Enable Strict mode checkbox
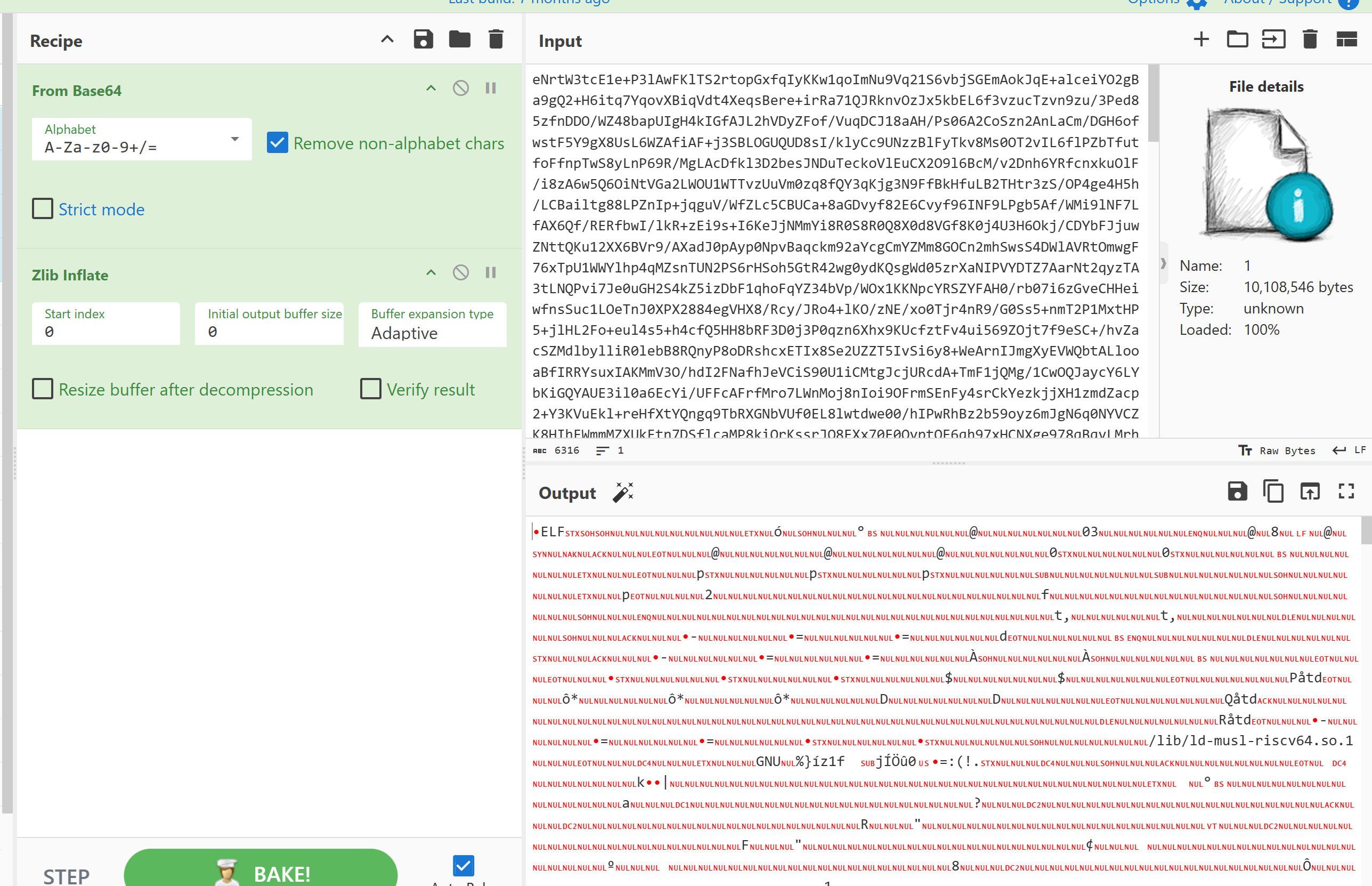The width and height of the screenshot is (1372, 886). [43, 209]
